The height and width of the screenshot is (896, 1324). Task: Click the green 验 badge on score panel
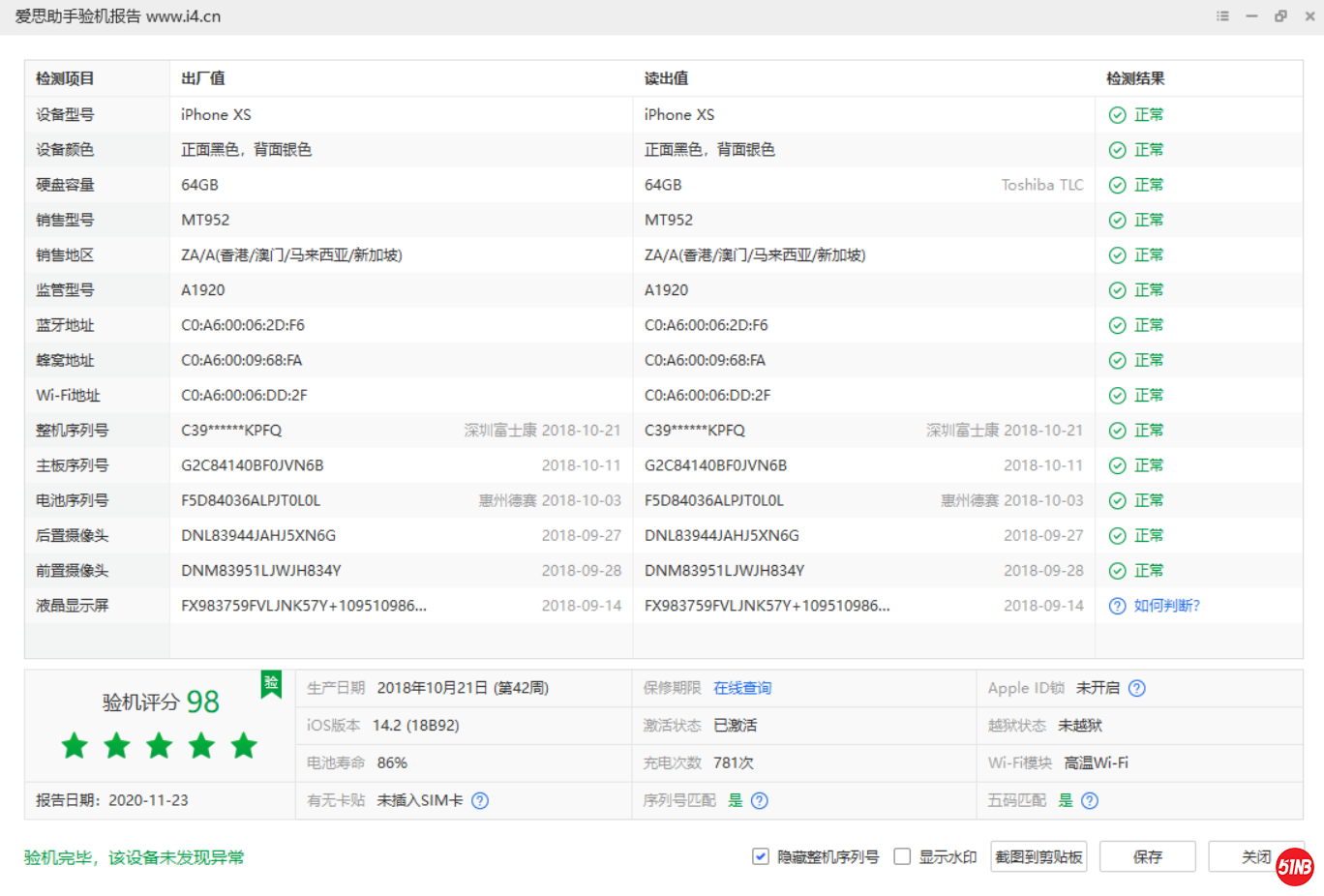pos(271,683)
